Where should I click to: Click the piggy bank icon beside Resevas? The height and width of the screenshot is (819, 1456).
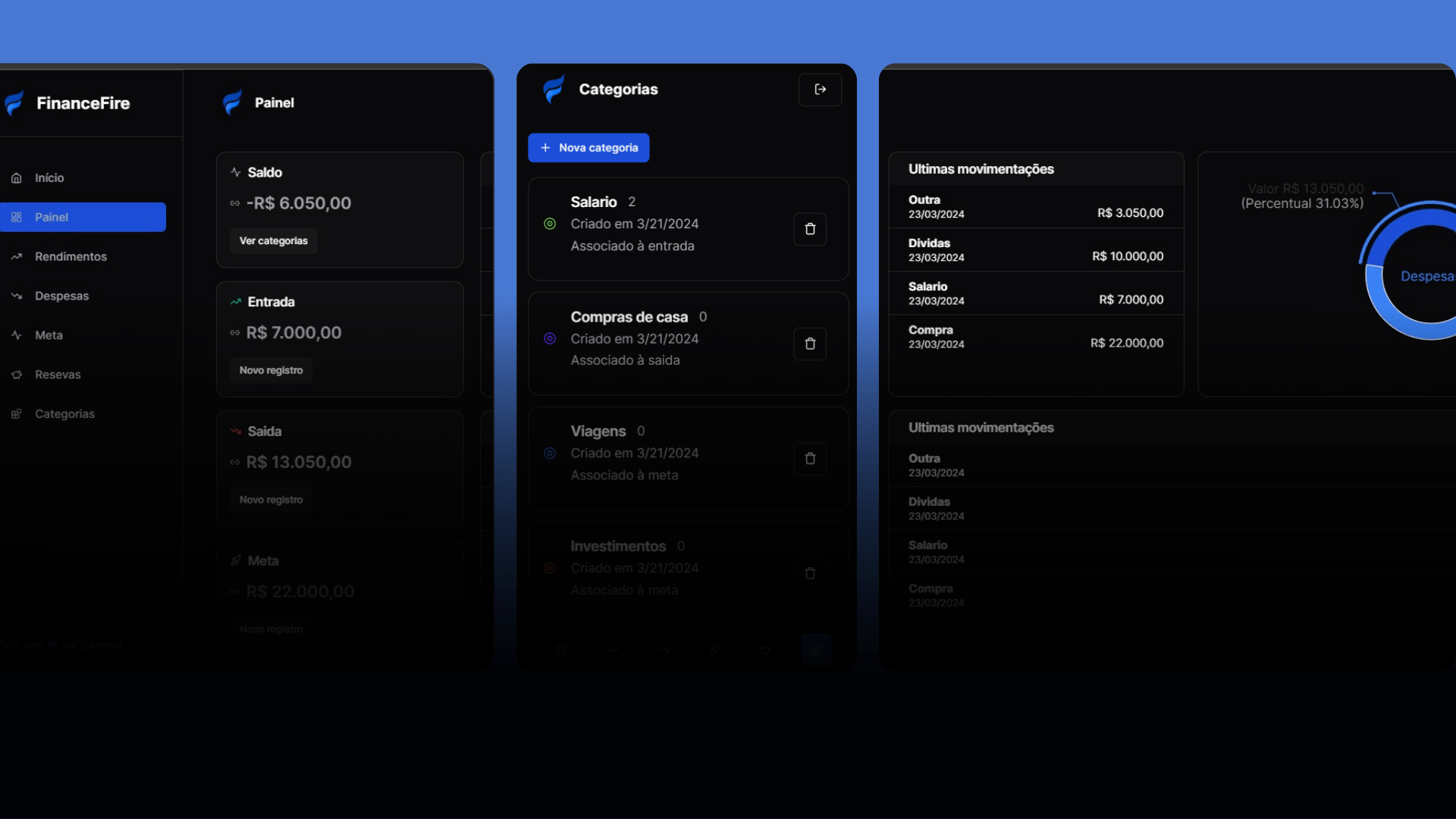click(x=16, y=375)
